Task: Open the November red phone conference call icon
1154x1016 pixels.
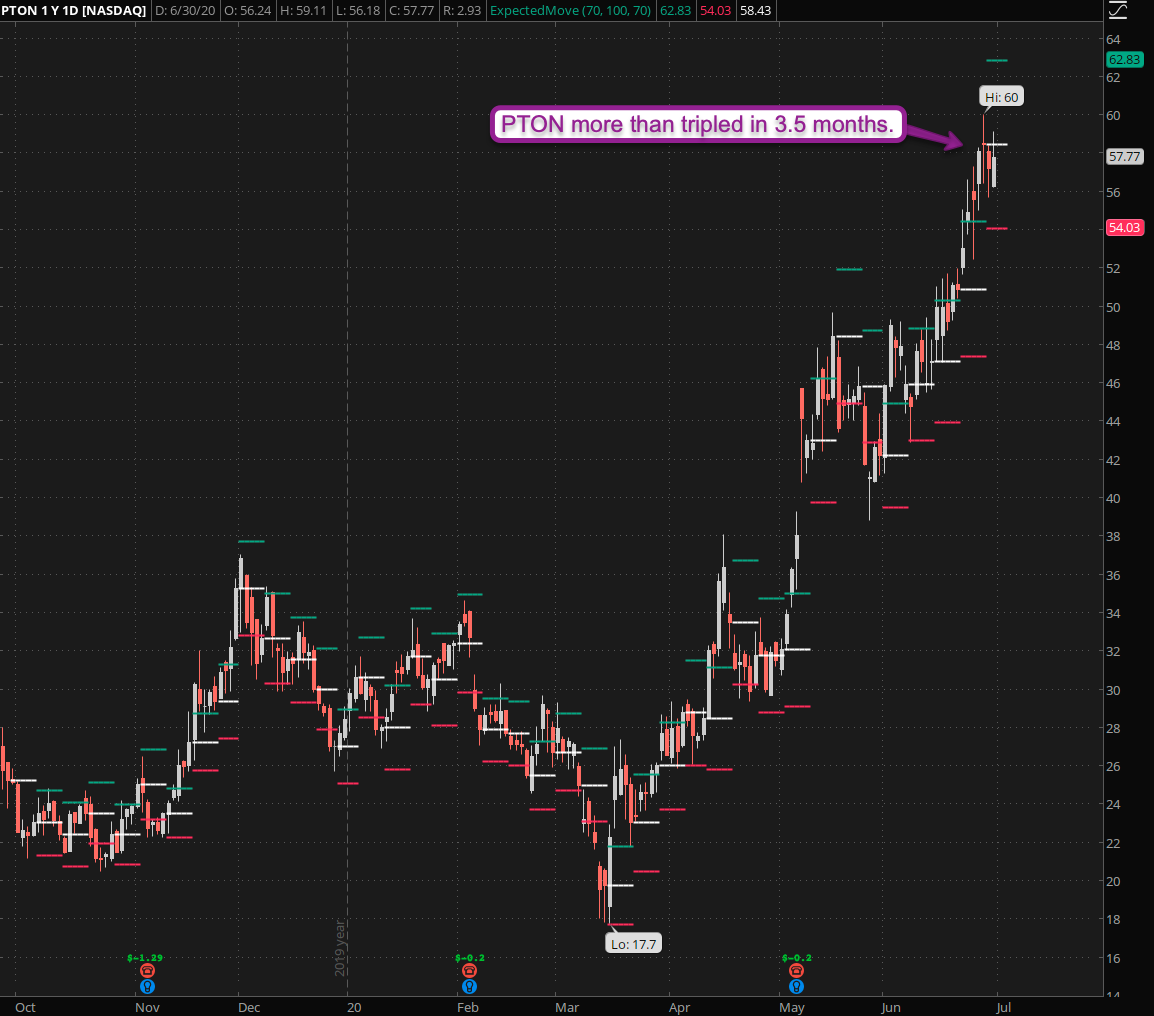Action: point(147,971)
